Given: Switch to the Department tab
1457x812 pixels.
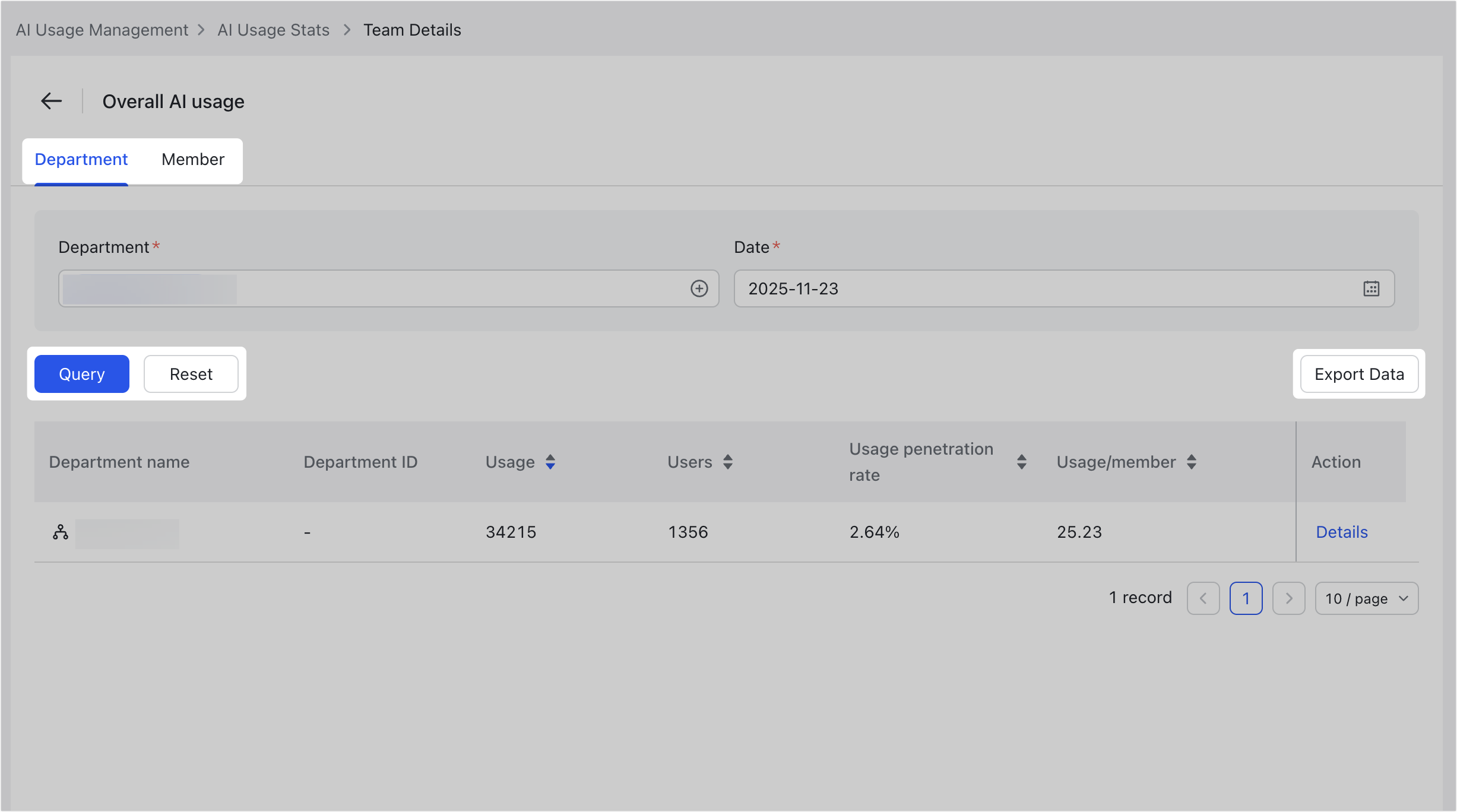Looking at the screenshot, I should [81, 159].
